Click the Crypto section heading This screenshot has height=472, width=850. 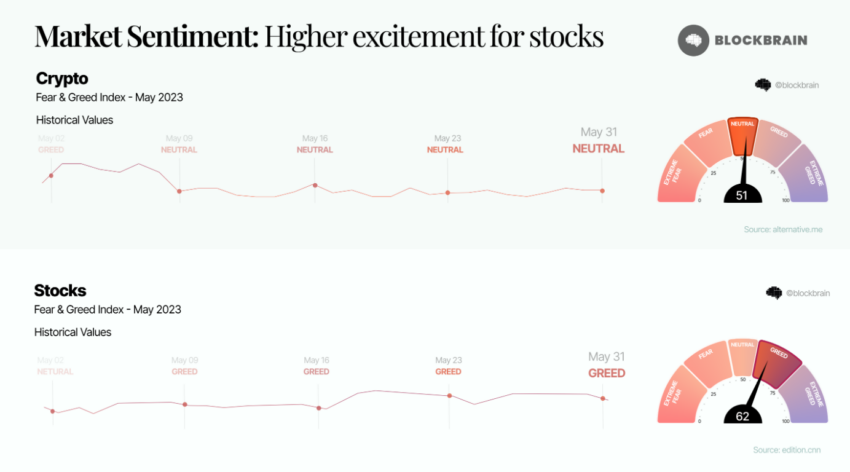[62, 79]
